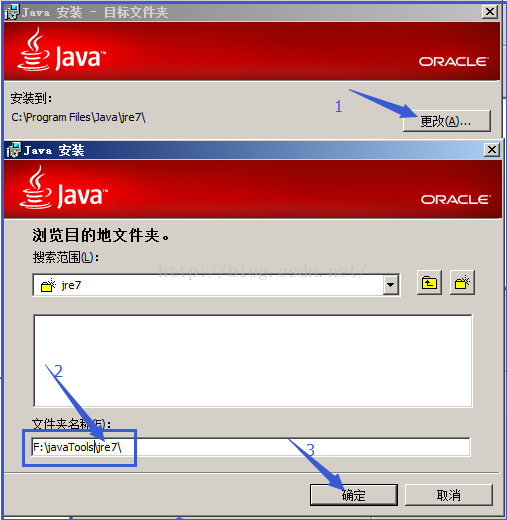Click Java logo in the browse dialog banner

[x=63, y=188]
